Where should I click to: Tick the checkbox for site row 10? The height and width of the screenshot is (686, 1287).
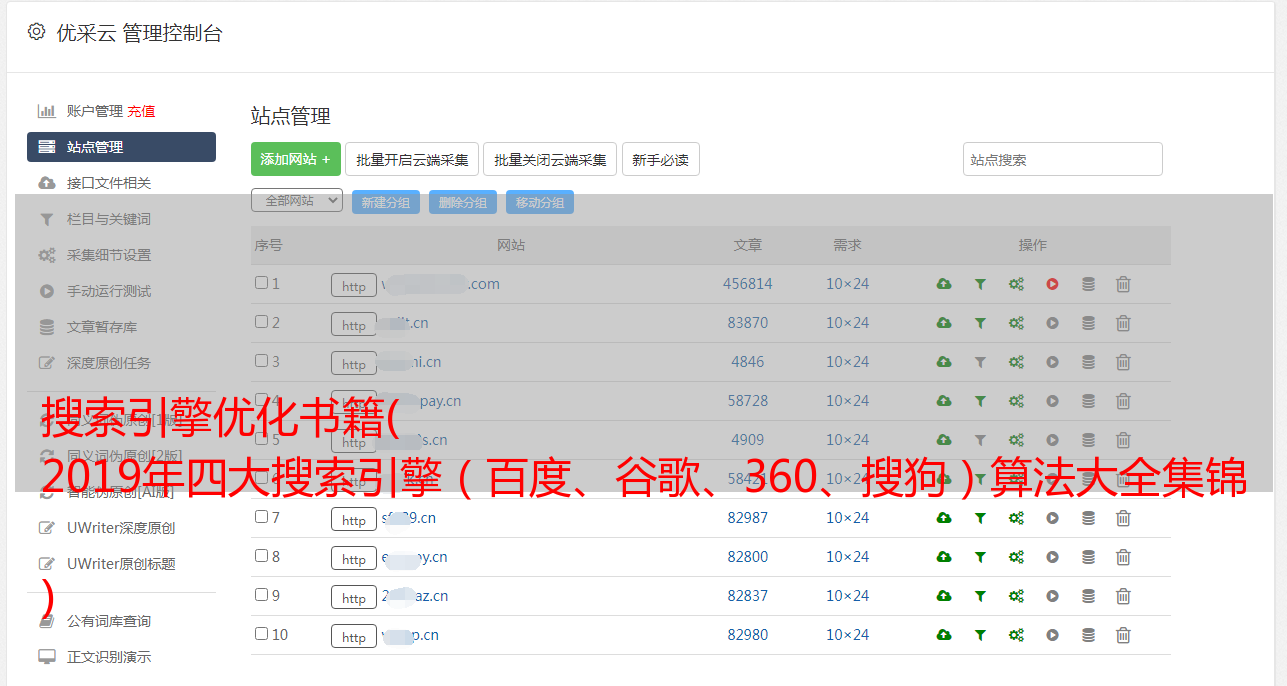tap(261, 634)
